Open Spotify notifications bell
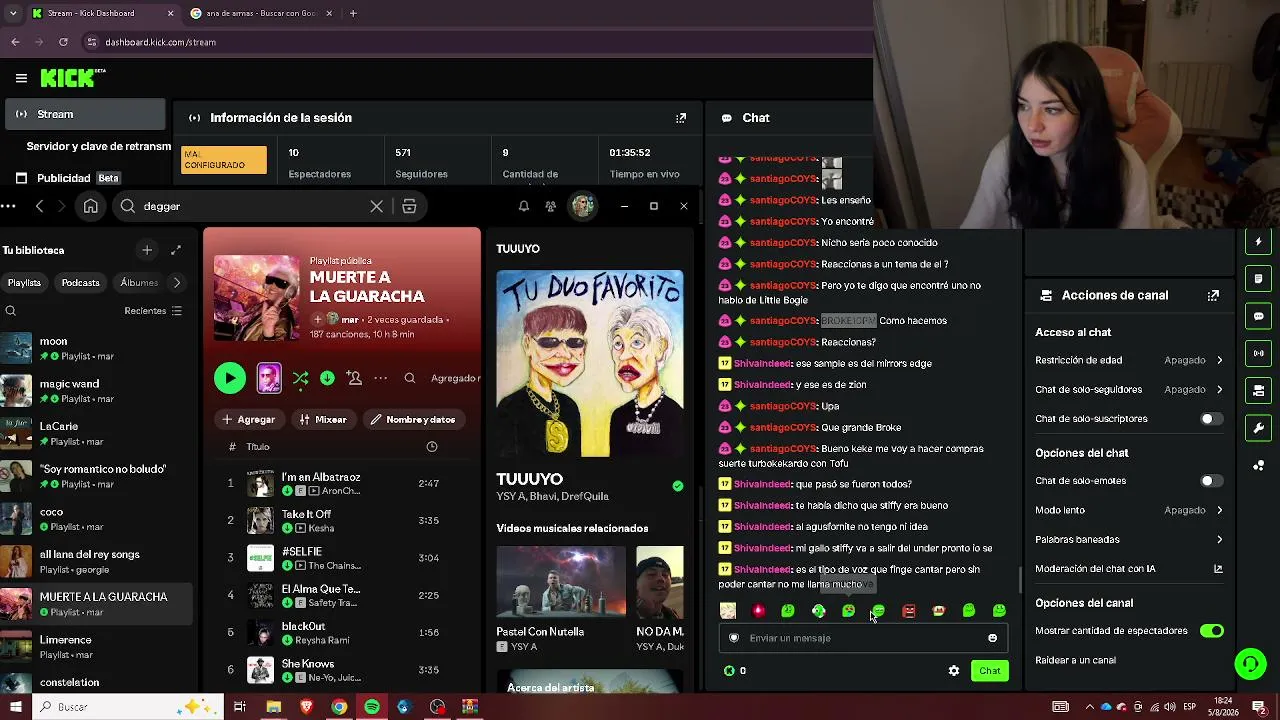The height and width of the screenshot is (720, 1280). pyautogui.click(x=523, y=206)
